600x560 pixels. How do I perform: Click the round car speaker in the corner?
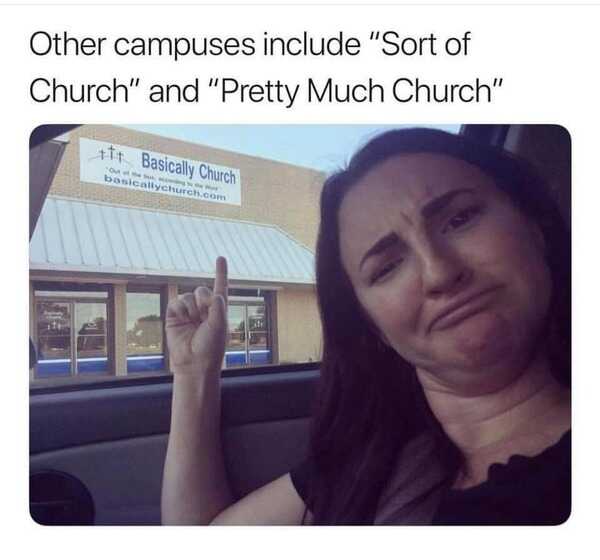(x=61, y=498)
